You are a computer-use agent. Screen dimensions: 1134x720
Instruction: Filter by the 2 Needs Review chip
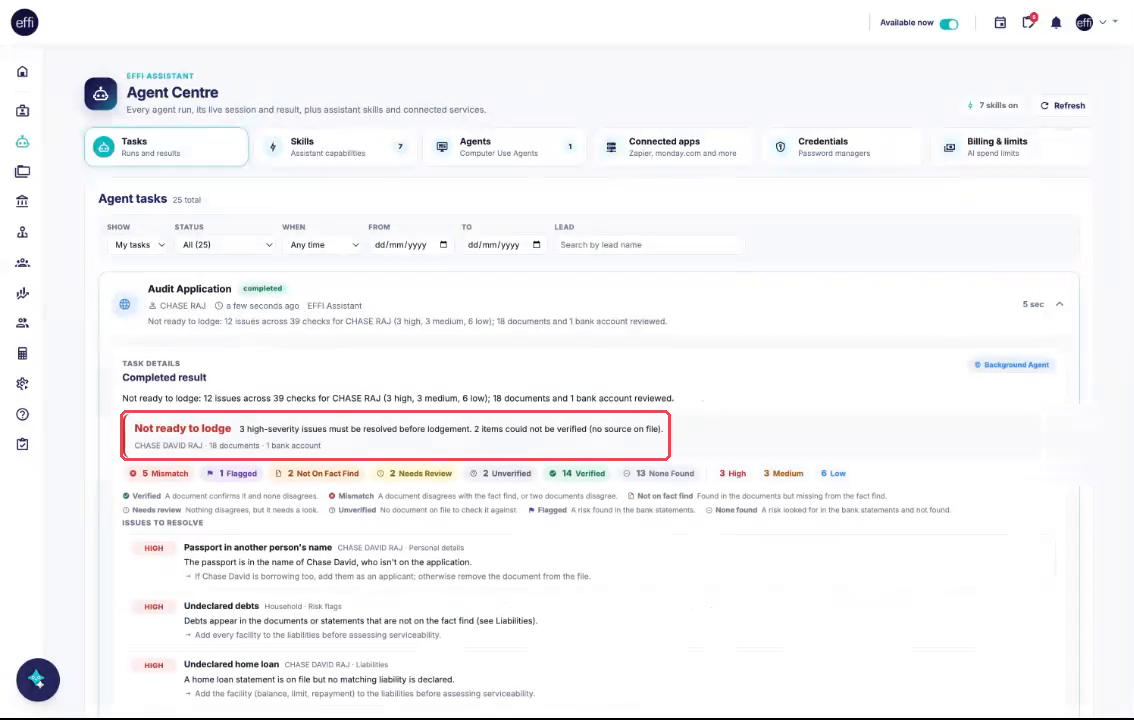pyautogui.click(x=414, y=473)
